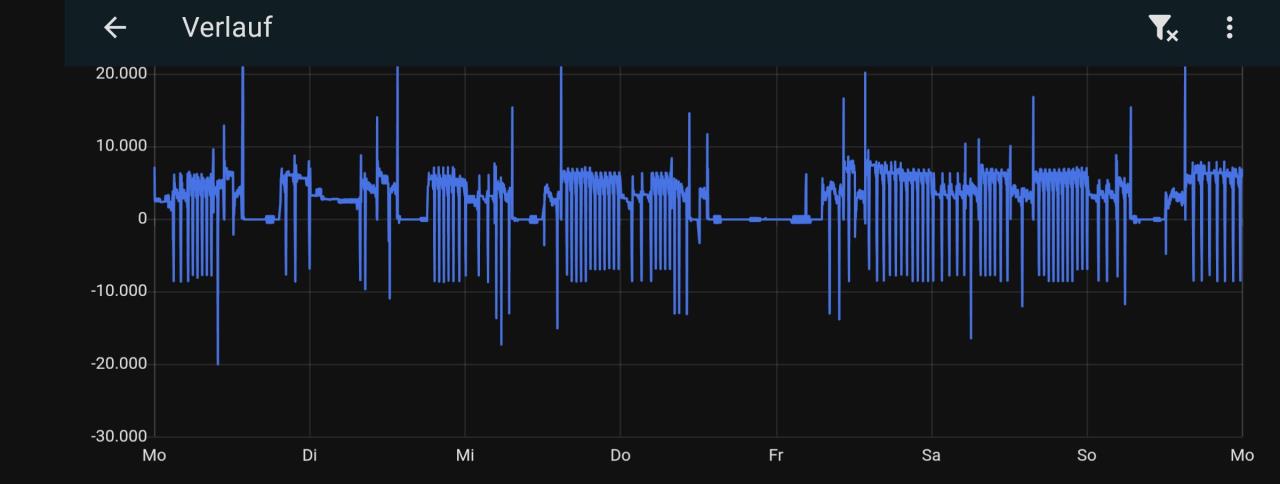The width and height of the screenshot is (1280, 484).
Task: Click the Do day label
Action: click(x=620, y=456)
